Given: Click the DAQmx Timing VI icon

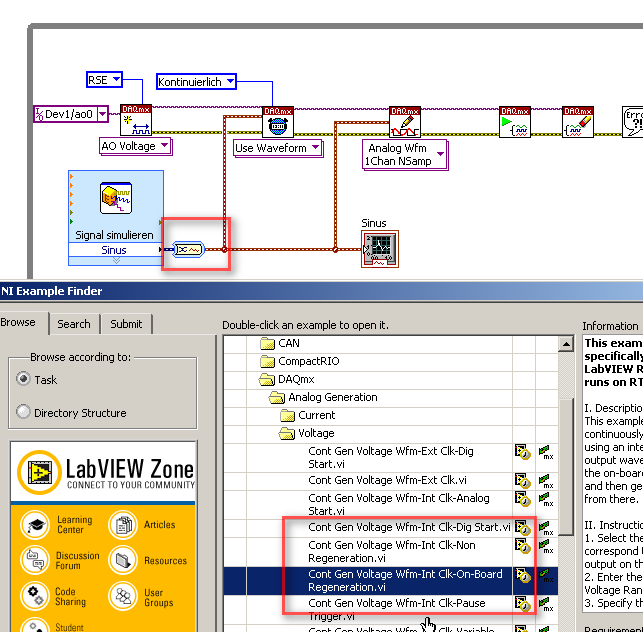Looking at the screenshot, I should pos(278,122).
